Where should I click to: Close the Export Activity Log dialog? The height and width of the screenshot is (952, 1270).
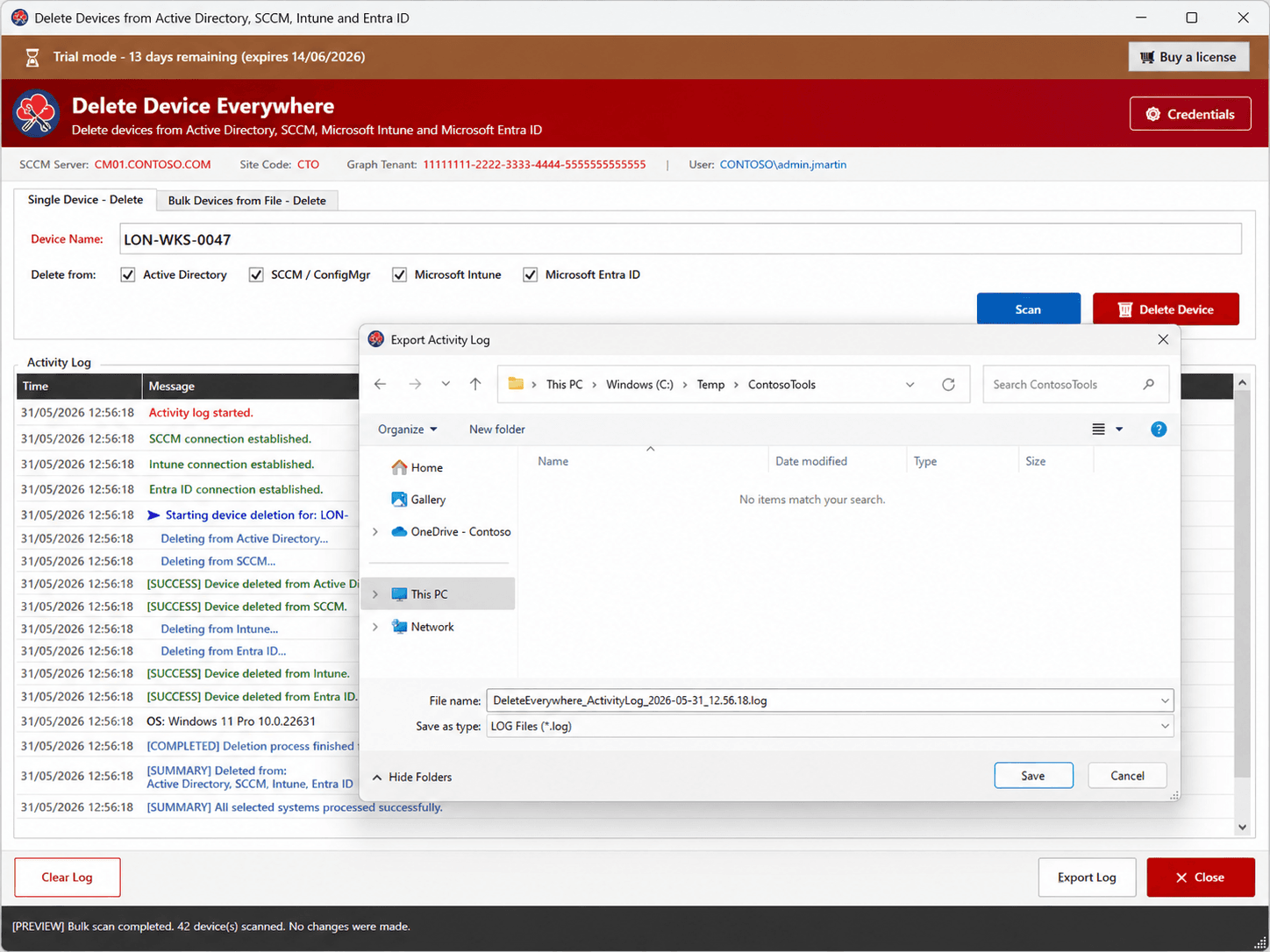click(1163, 339)
